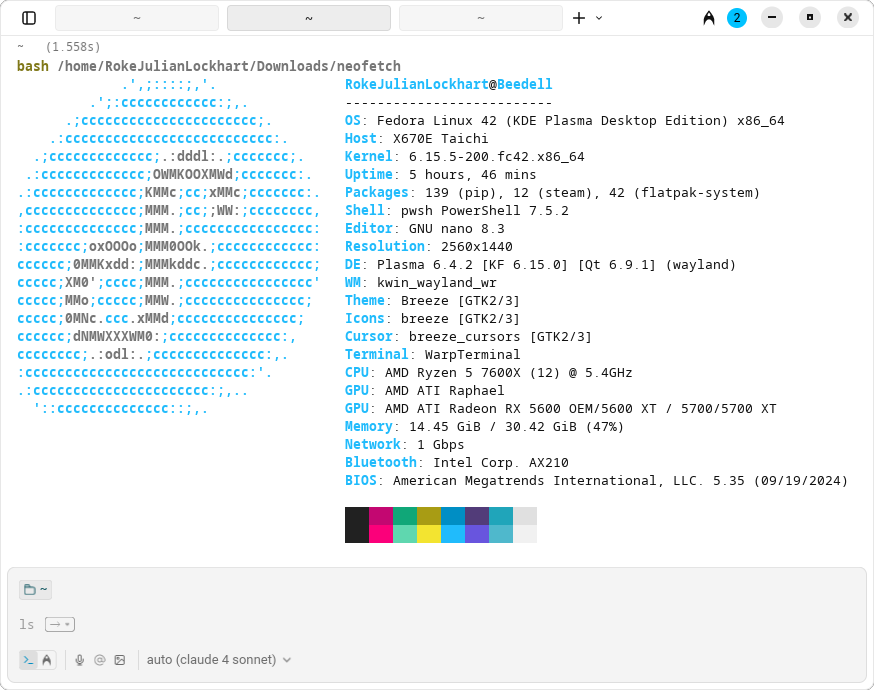This screenshot has width=874, height=690.
Task: Click the BIOS line American Megatrends
Action: (x=596, y=480)
